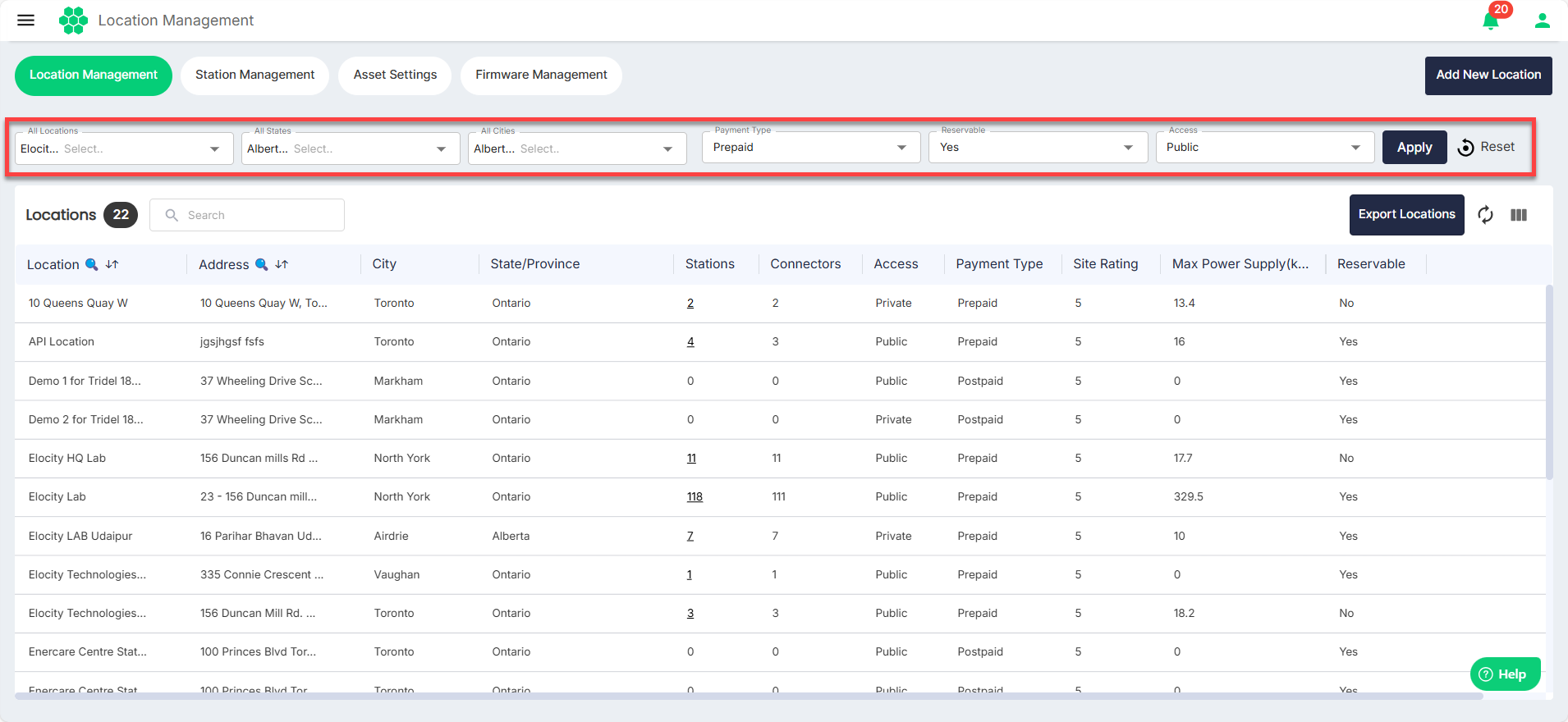Click the vertical table scrollbar
1568x722 pixels.
[1549, 382]
